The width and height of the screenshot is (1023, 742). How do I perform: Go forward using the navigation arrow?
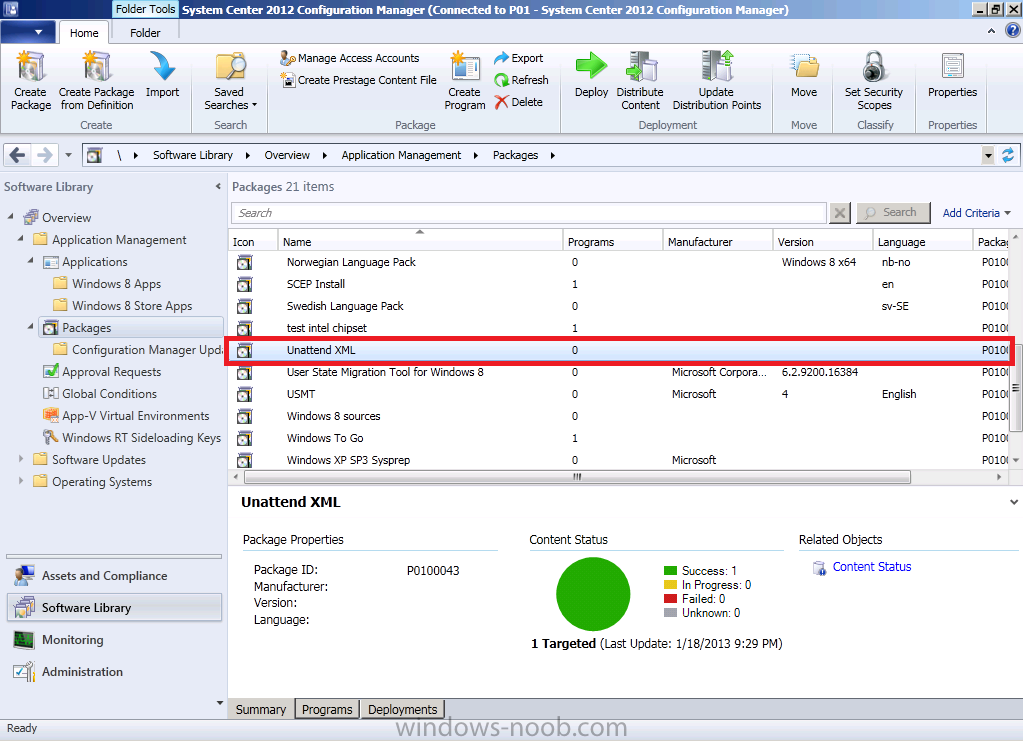pyautogui.click(x=44, y=155)
